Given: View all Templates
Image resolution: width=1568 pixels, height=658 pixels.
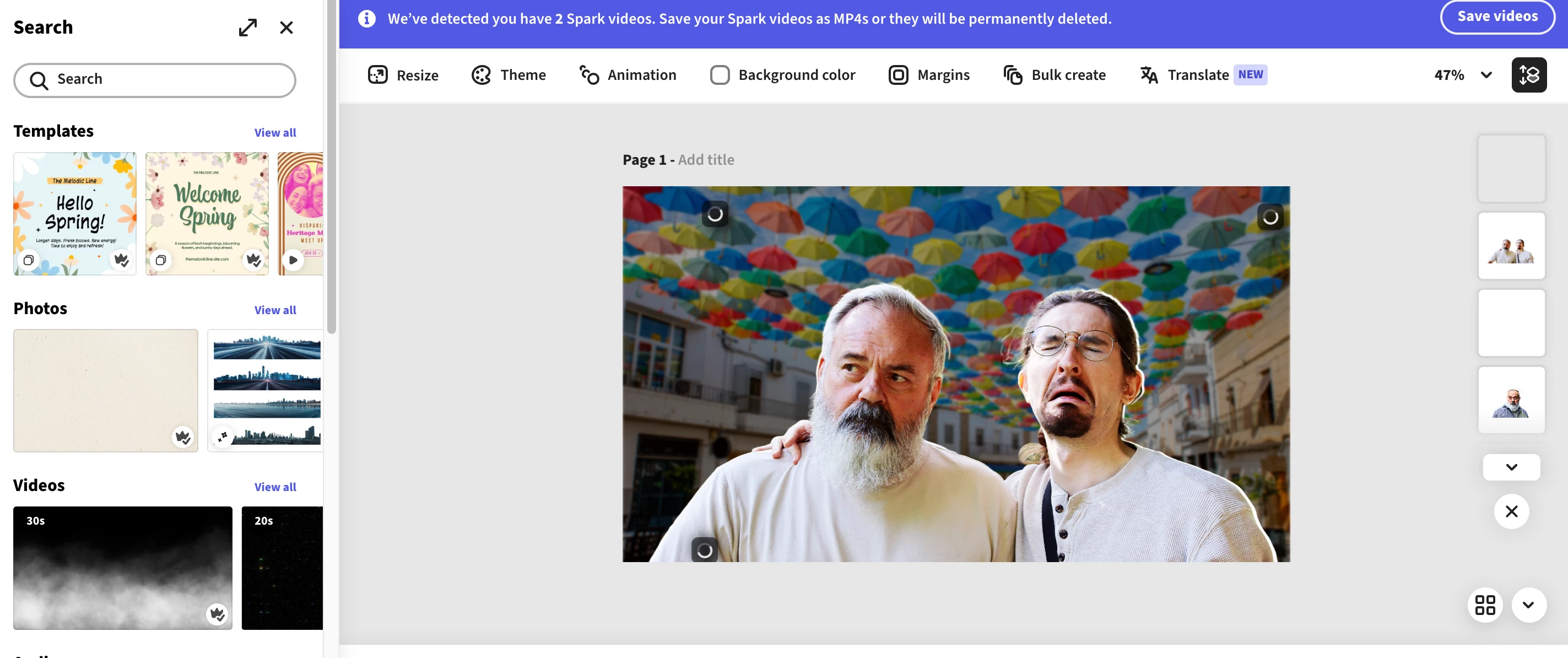Looking at the screenshot, I should [x=275, y=132].
